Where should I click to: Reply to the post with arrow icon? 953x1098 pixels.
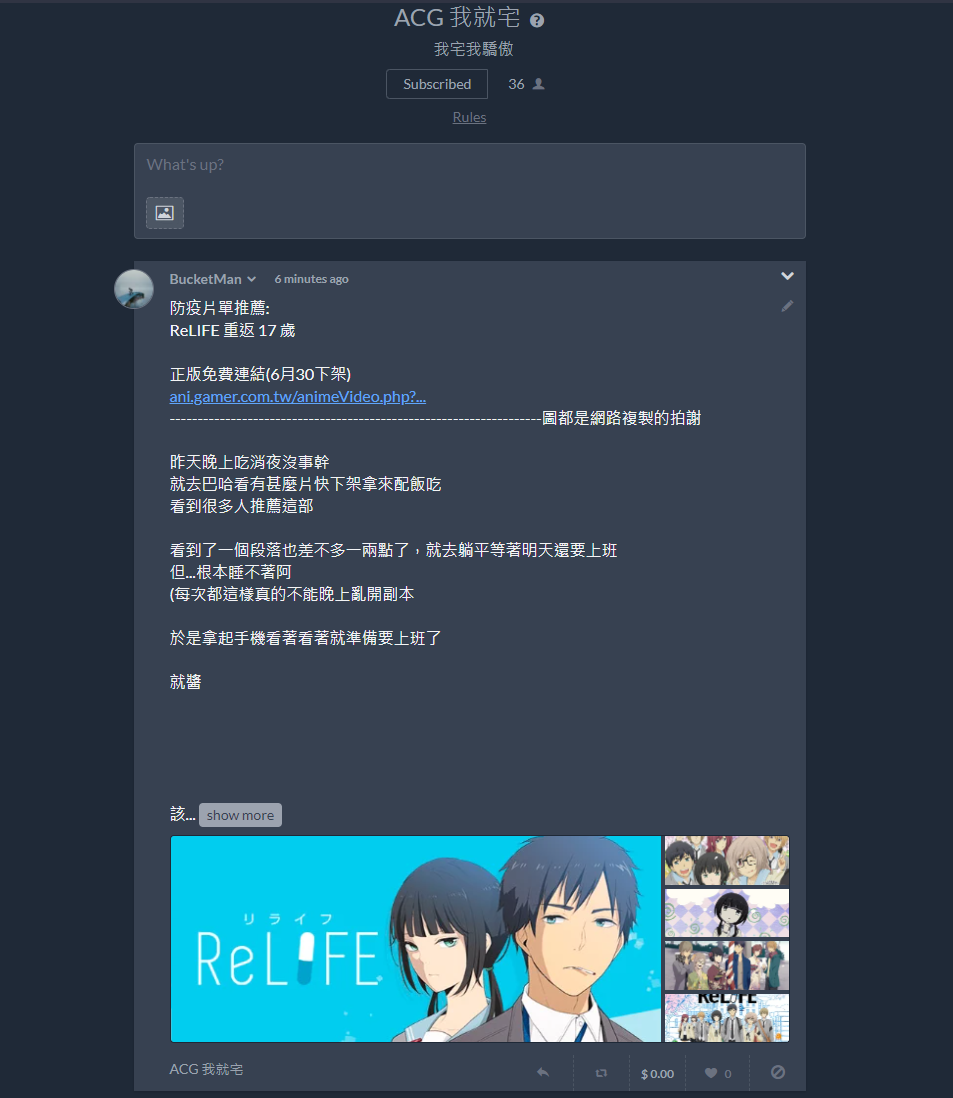[543, 1072]
